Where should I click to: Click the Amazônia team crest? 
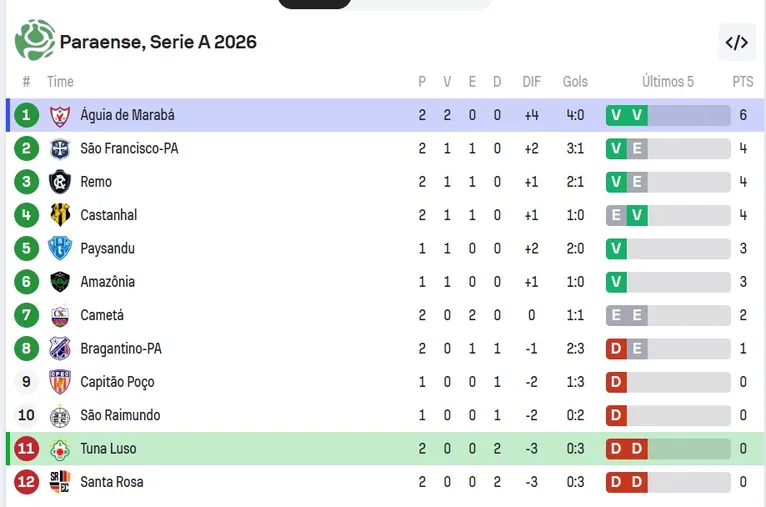60,282
